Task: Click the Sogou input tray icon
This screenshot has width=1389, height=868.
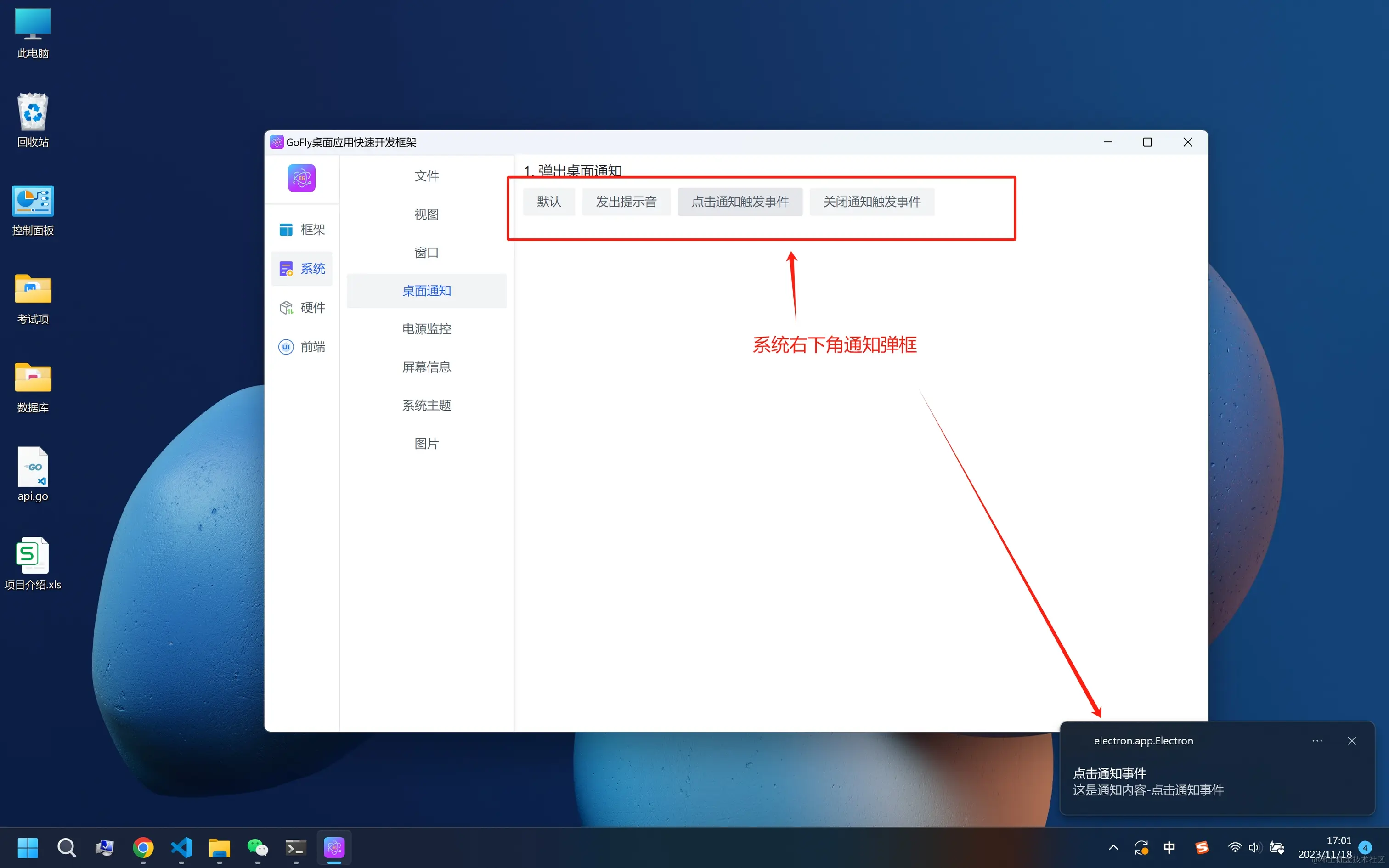Action: (x=1202, y=847)
